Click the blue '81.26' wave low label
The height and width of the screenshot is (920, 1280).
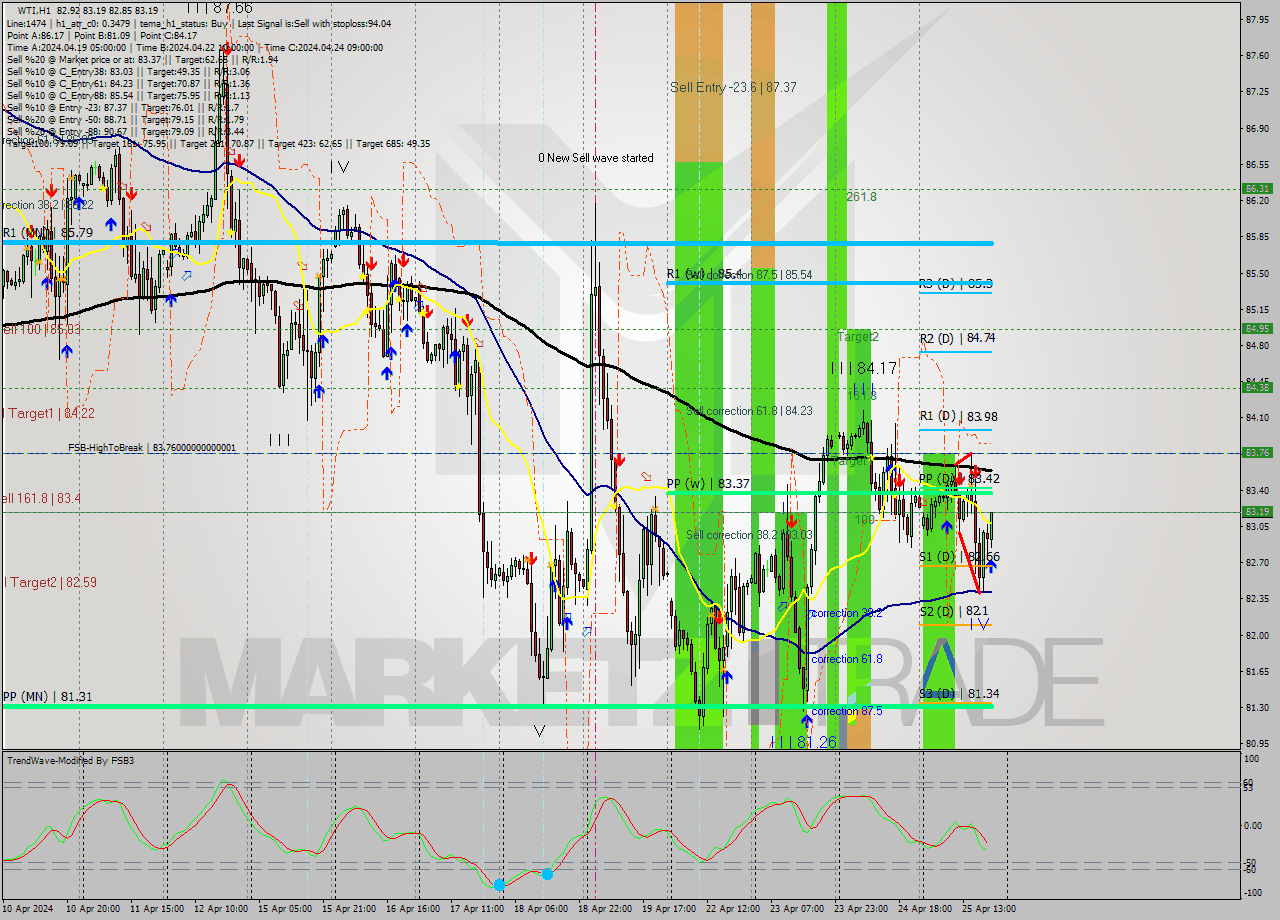(x=804, y=742)
